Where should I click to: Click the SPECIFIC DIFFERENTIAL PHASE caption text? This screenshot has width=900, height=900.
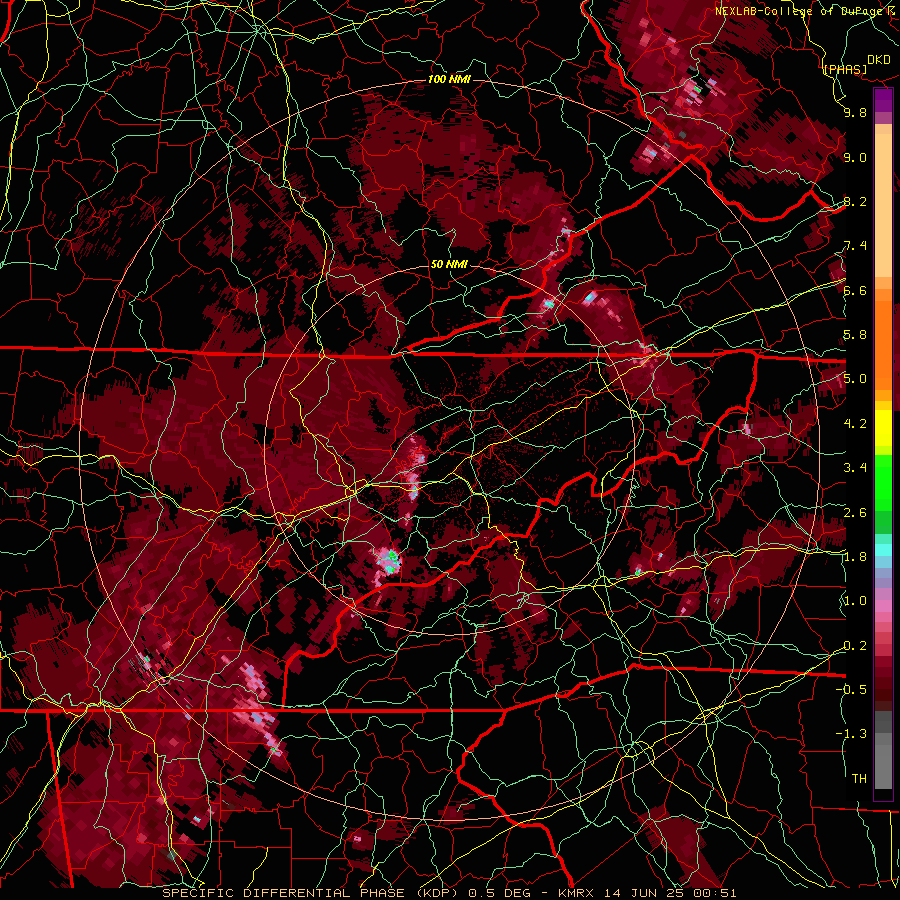click(x=285, y=893)
